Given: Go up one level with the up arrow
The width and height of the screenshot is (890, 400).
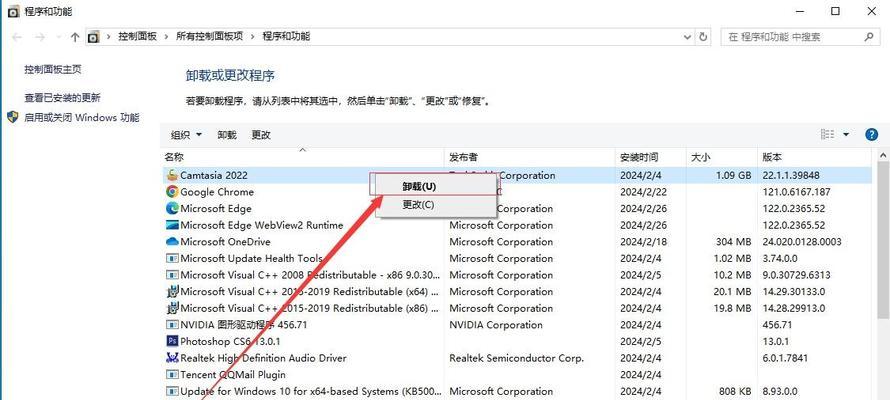Looking at the screenshot, I should [x=75, y=37].
